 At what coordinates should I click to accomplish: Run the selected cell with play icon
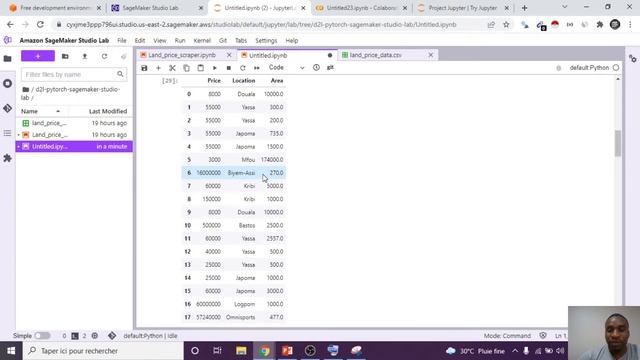click(x=215, y=68)
